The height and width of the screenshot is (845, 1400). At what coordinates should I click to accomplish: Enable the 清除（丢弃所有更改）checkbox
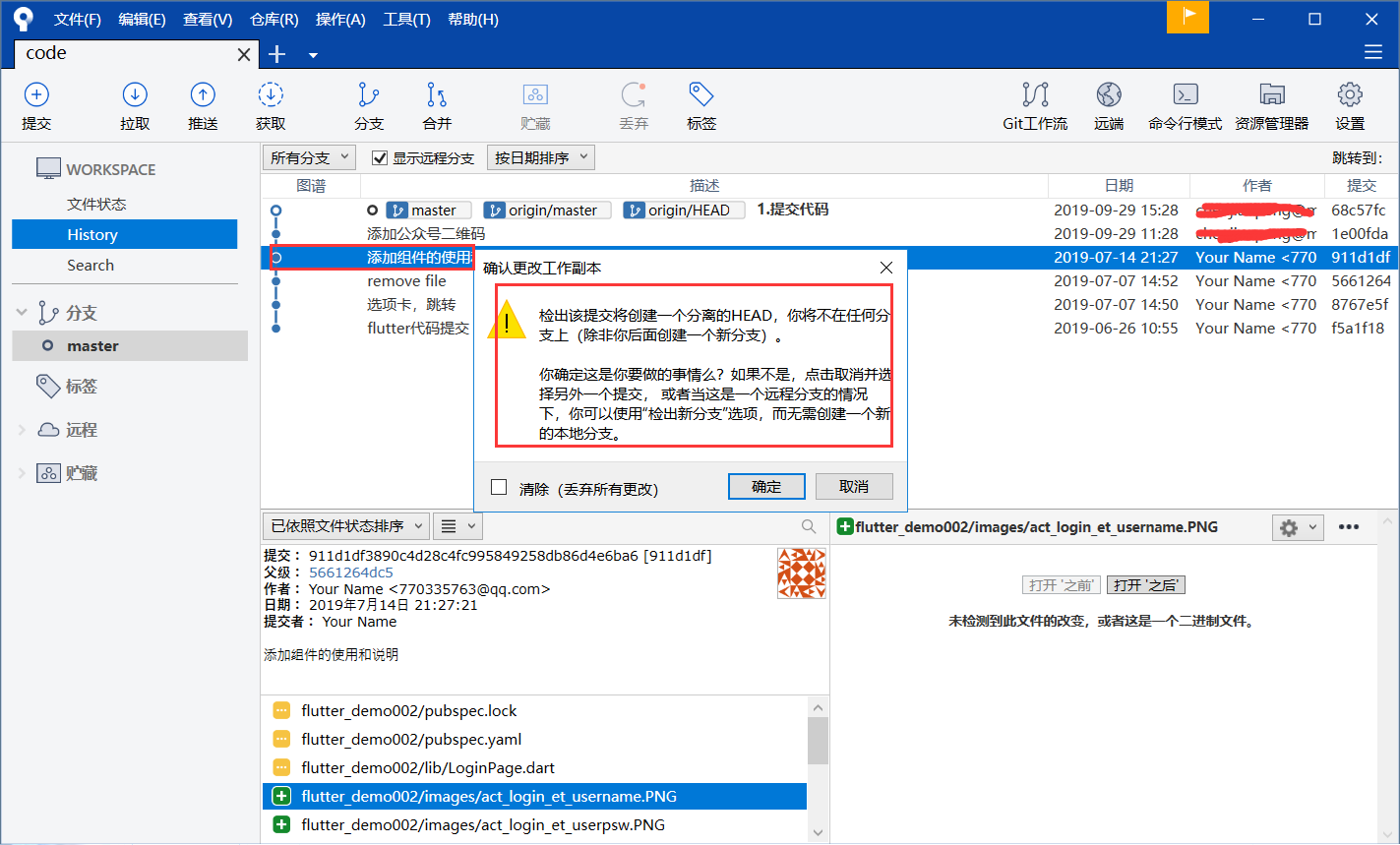pos(499,486)
